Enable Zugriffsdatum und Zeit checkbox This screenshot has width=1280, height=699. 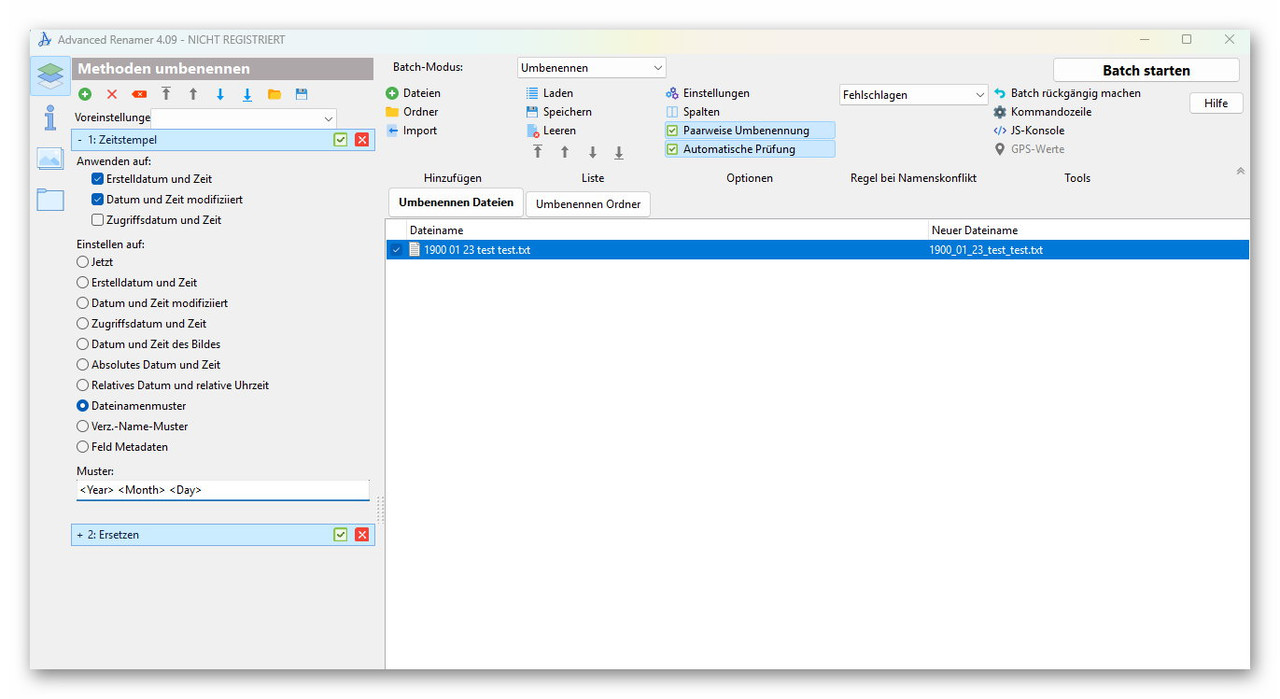coord(97,220)
